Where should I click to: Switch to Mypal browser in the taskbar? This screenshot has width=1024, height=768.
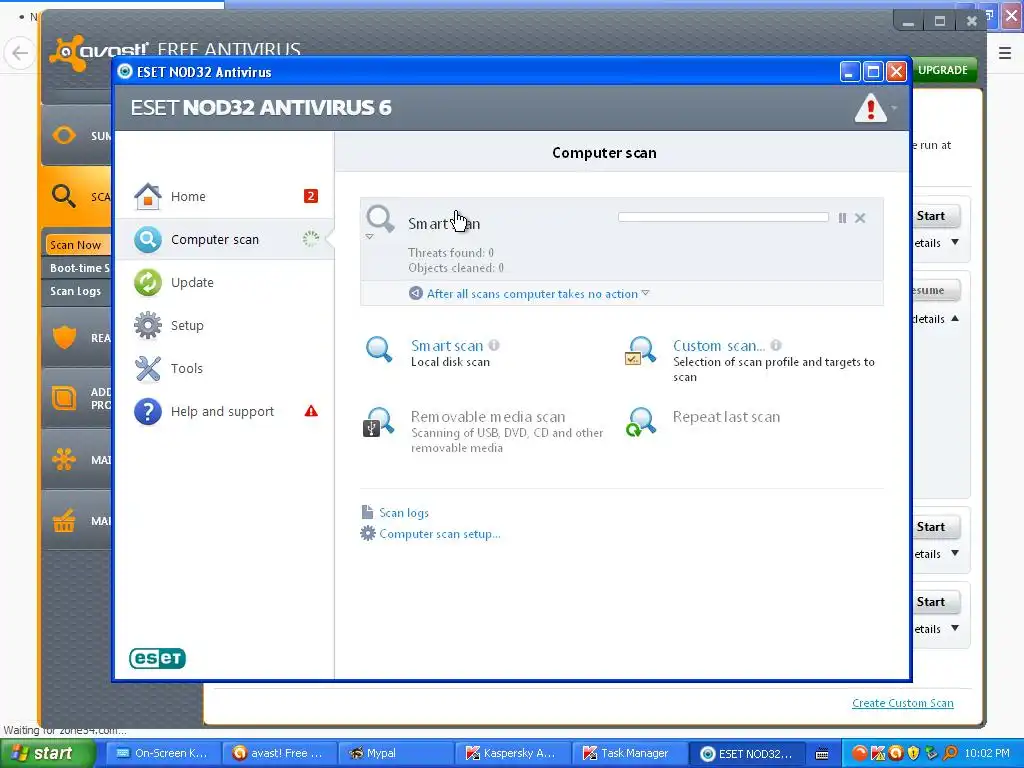tap(394, 753)
